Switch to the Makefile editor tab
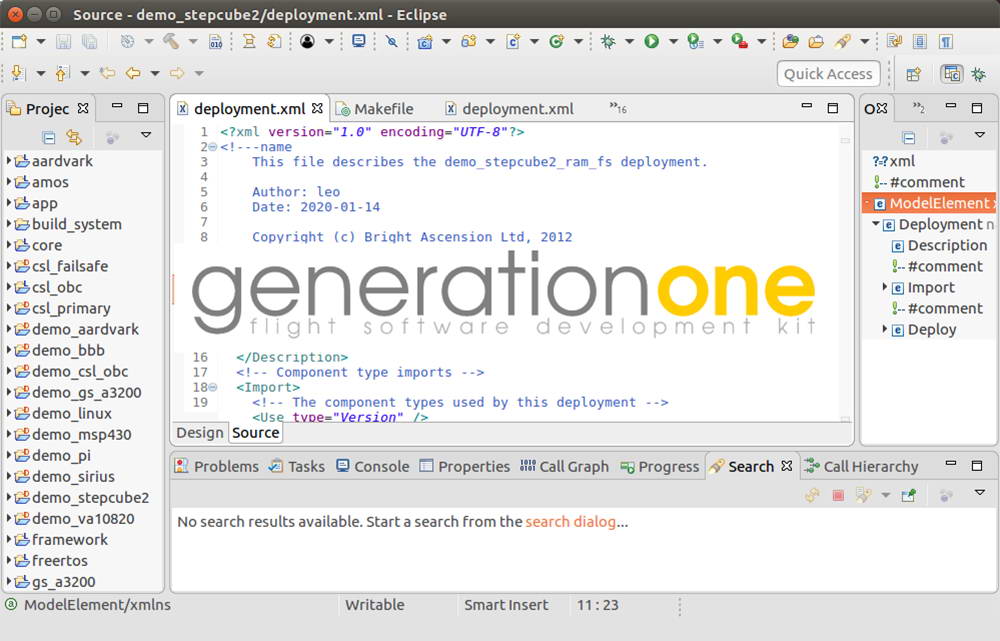 tap(375, 109)
